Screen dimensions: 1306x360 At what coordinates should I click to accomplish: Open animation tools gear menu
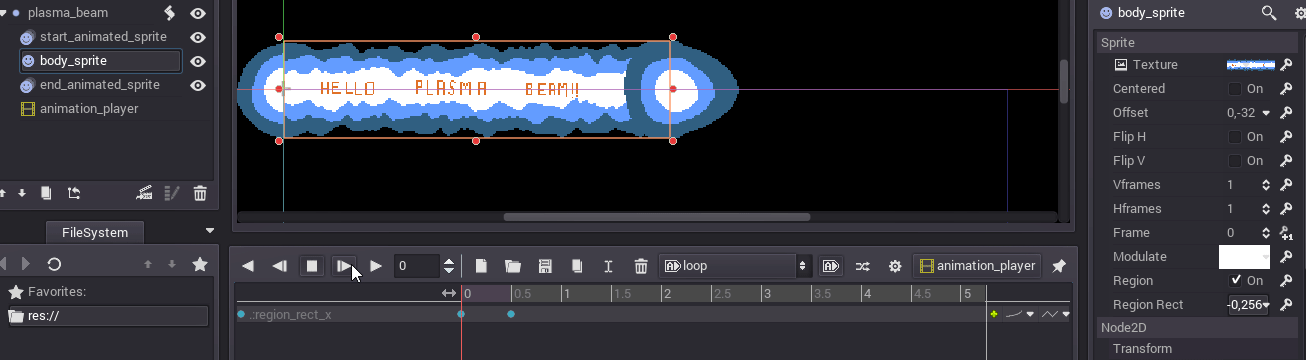[895, 266]
